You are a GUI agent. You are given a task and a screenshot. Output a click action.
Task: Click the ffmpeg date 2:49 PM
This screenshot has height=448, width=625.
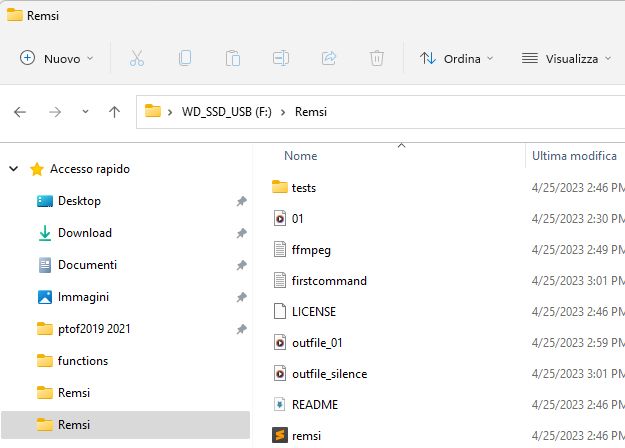578,250
